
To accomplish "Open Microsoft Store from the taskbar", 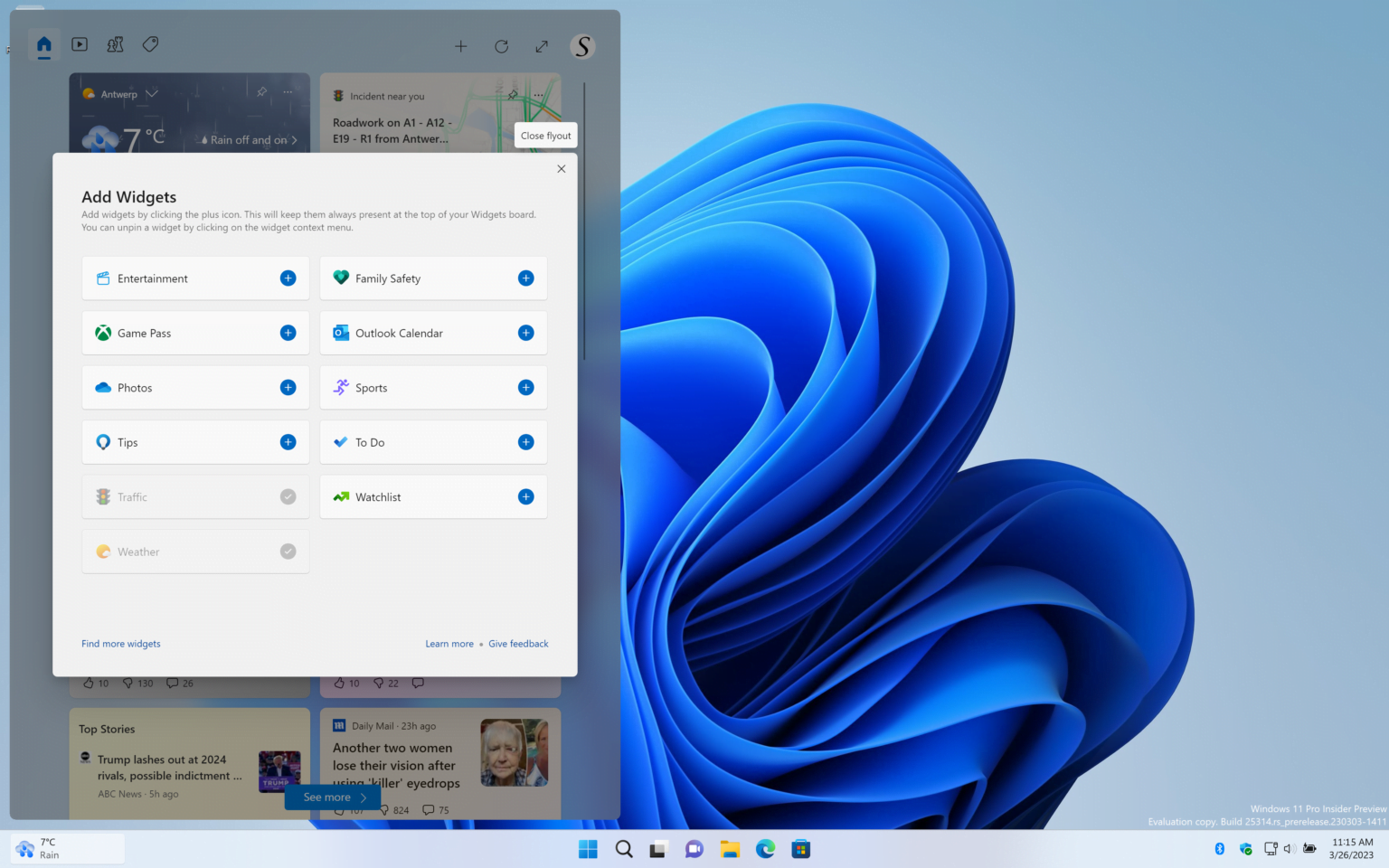I will (x=800, y=849).
